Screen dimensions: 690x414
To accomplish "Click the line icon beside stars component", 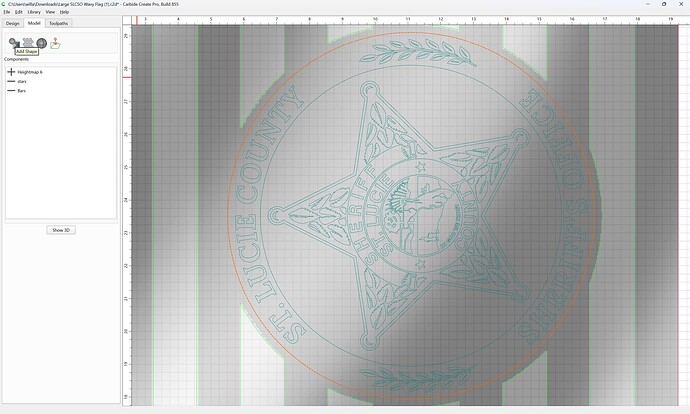I will tap(11, 81).
